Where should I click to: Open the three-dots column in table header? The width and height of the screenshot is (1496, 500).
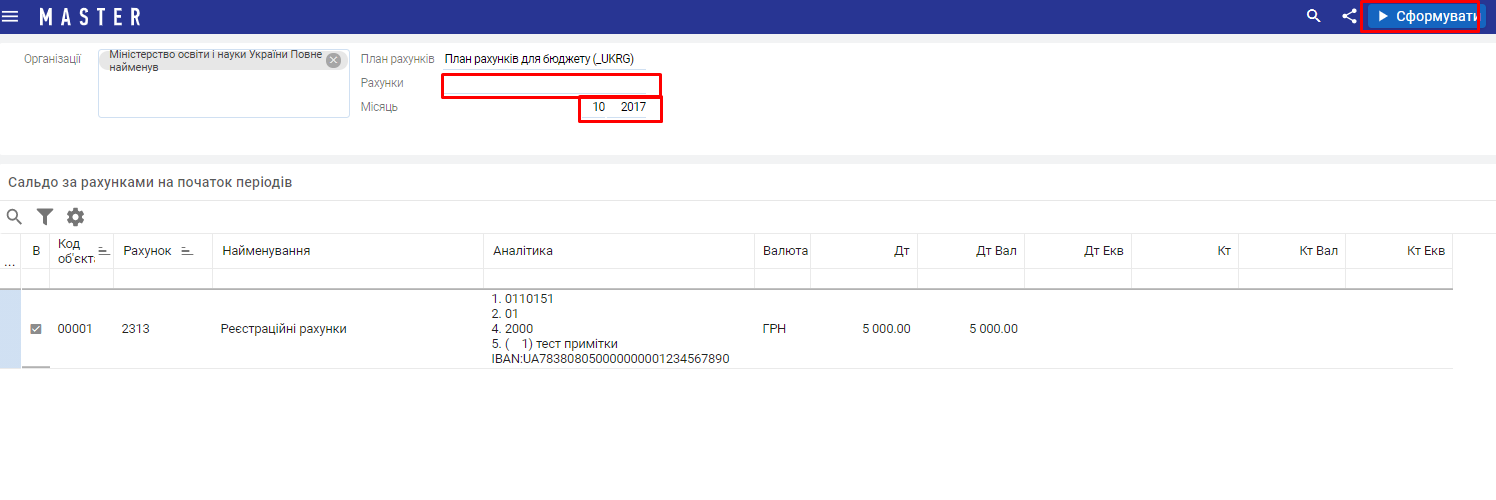click(10, 263)
